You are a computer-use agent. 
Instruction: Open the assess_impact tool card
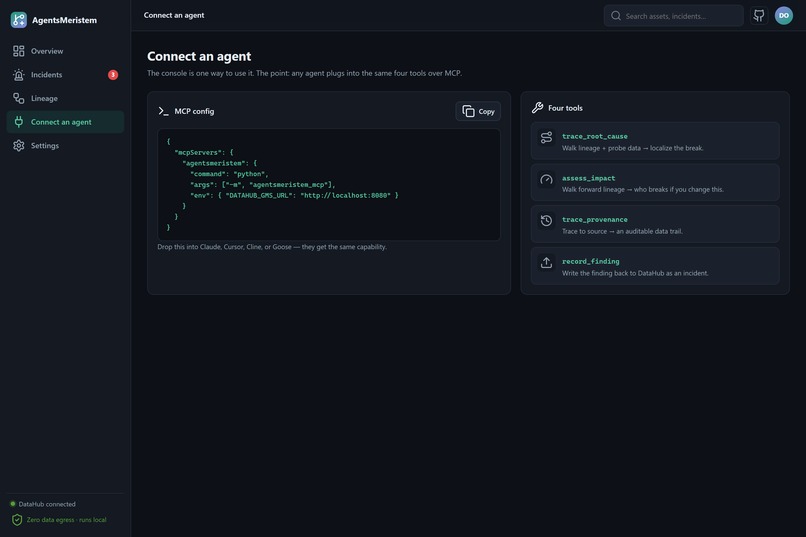coord(655,182)
